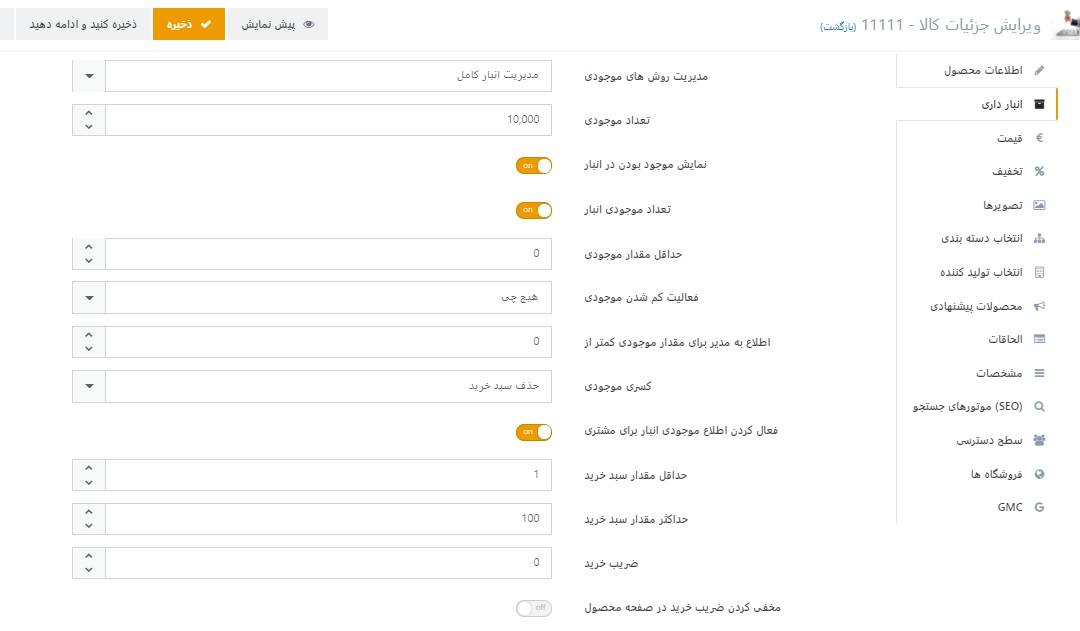The width and height of the screenshot is (1080, 631).
Task: Toggle تعداد موجودی انبار switch off
Action: click(x=534, y=210)
